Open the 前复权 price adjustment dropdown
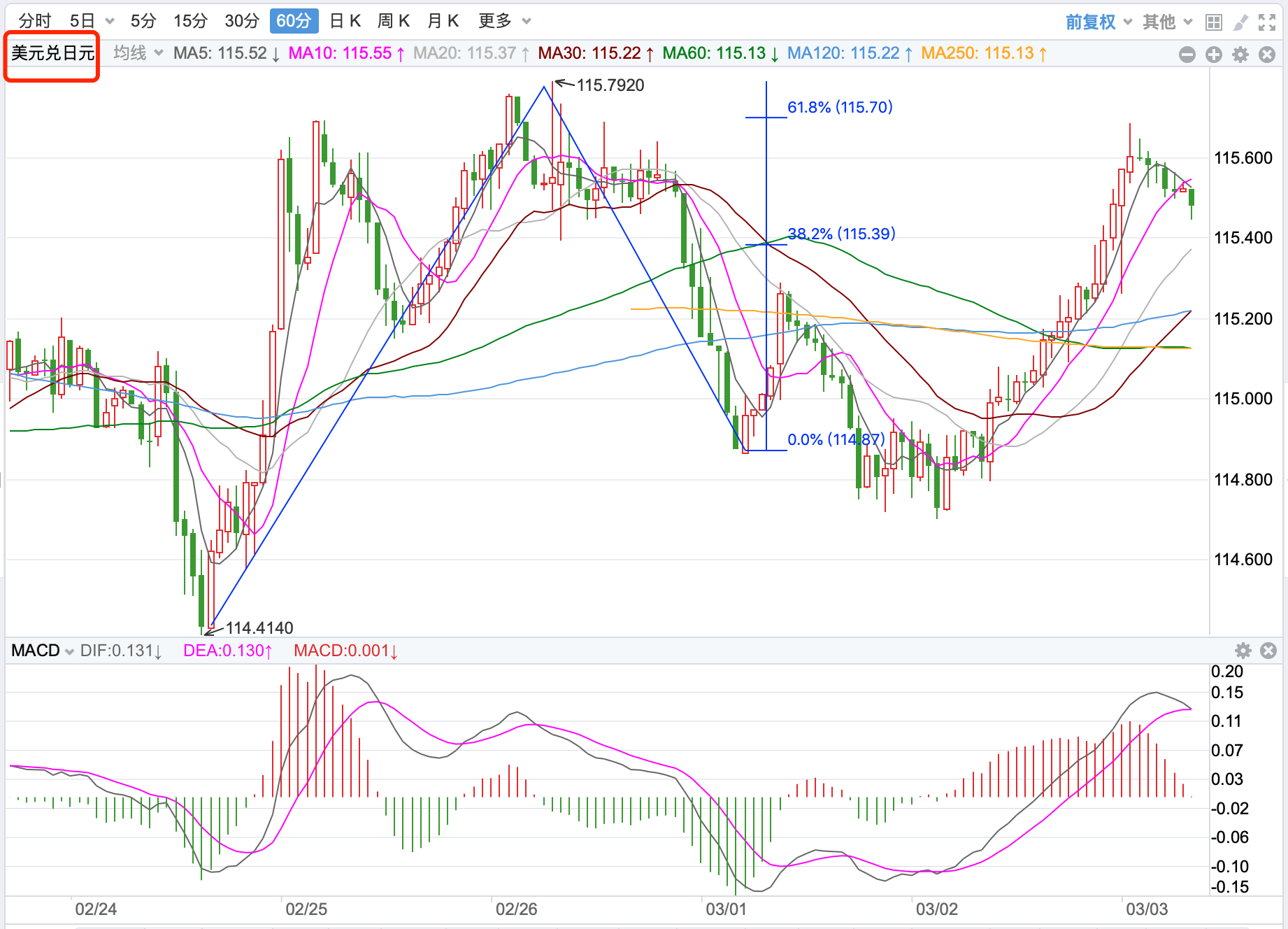This screenshot has height=929, width=1288. pos(1099,22)
